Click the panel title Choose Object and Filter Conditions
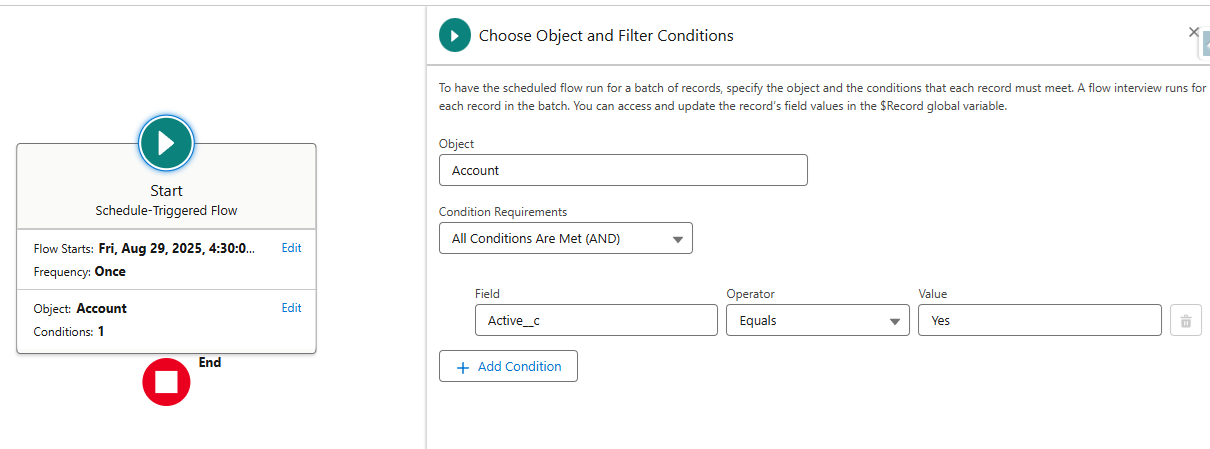This screenshot has width=1210, height=449. (x=606, y=36)
